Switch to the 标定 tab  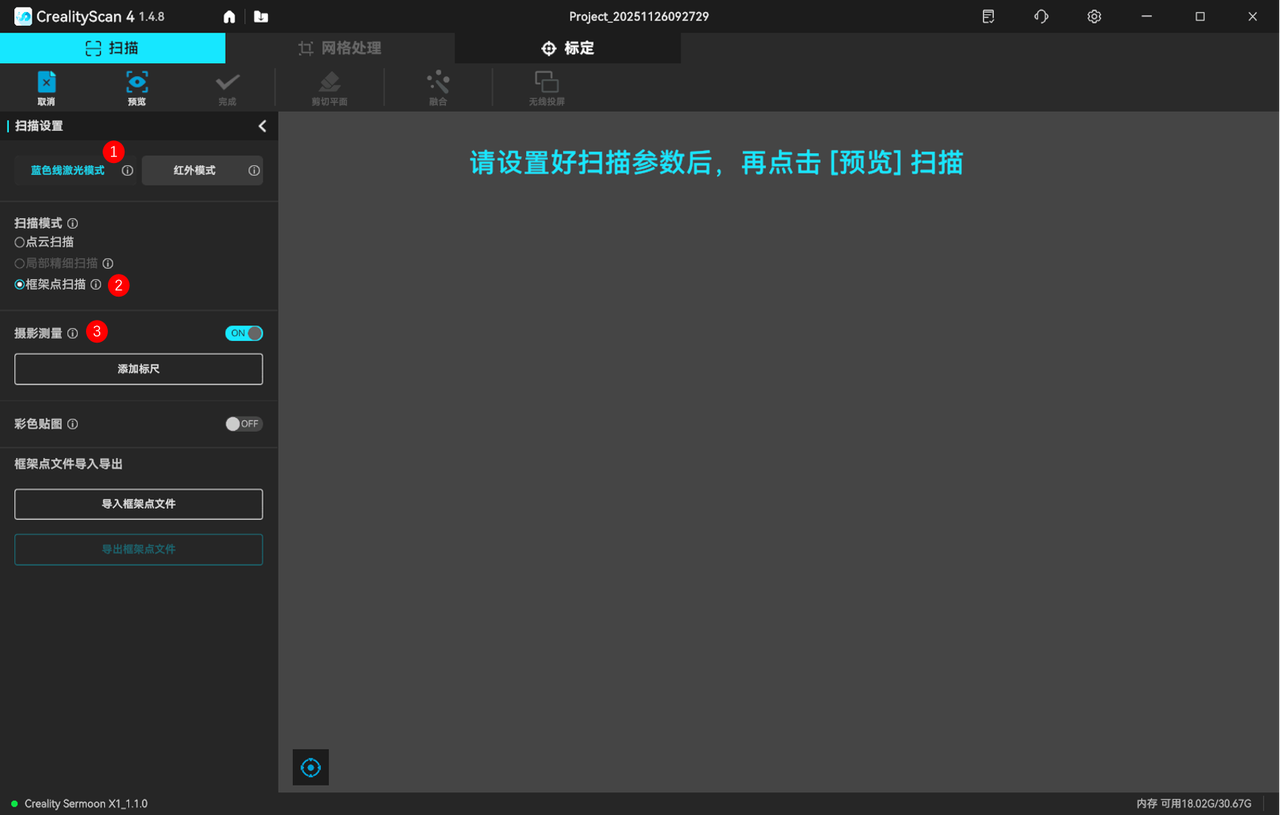click(x=568, y=48)
